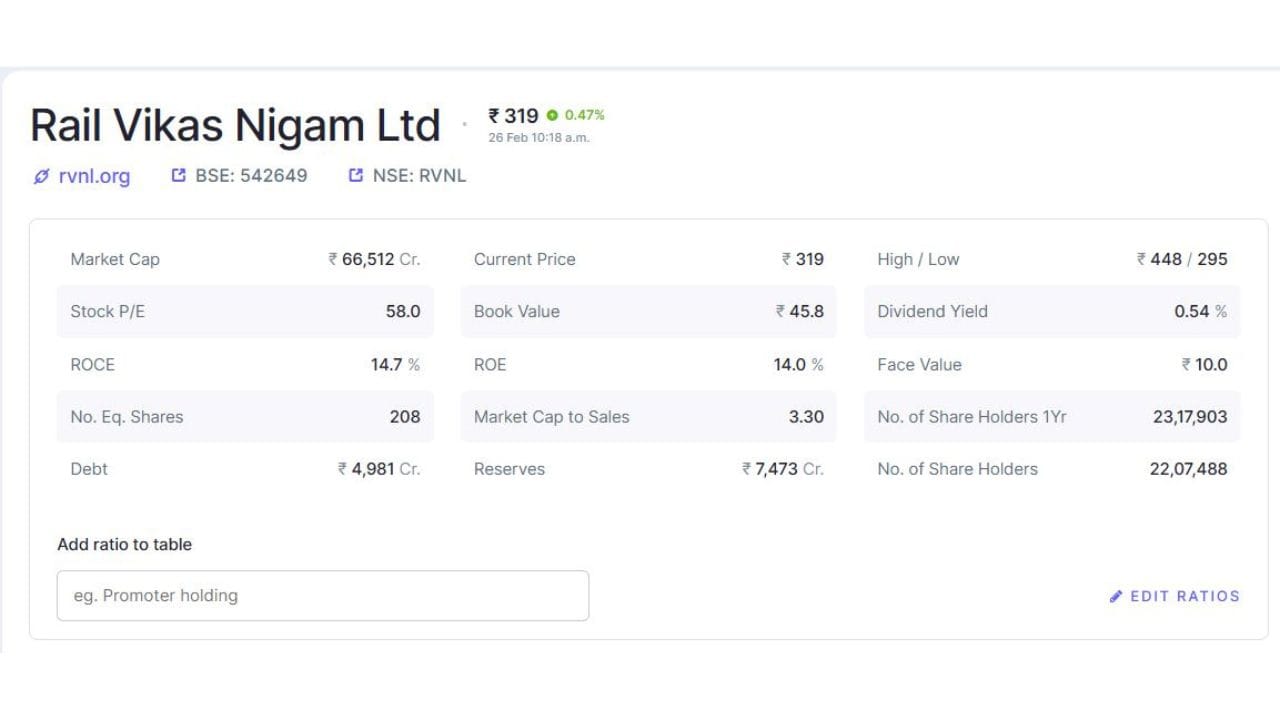Click the Dividend Yield label
The height and width of the screenshot is (720, 1280).
(x=932, y=311)
